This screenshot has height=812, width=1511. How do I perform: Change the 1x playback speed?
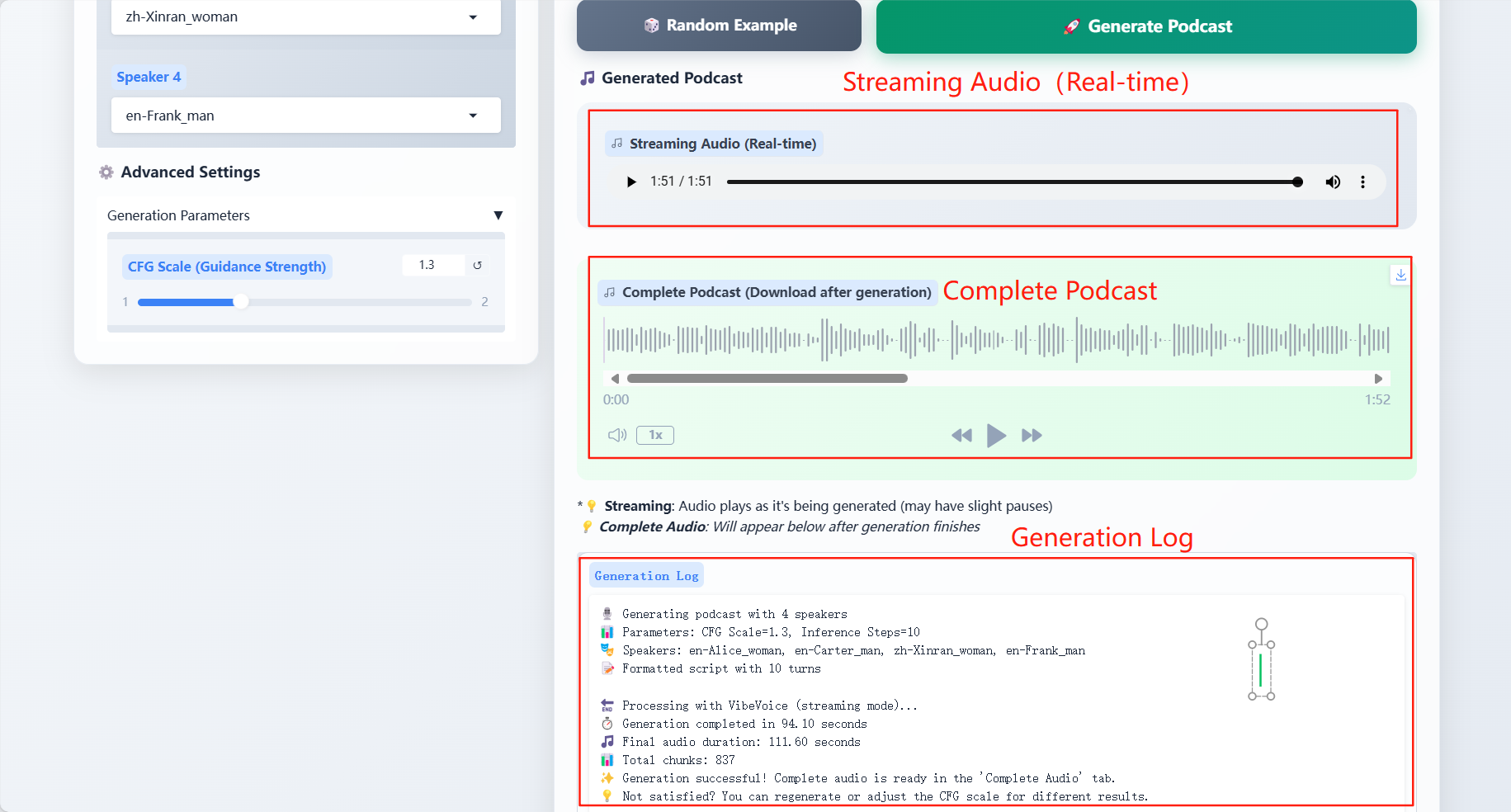pos(655,435)
